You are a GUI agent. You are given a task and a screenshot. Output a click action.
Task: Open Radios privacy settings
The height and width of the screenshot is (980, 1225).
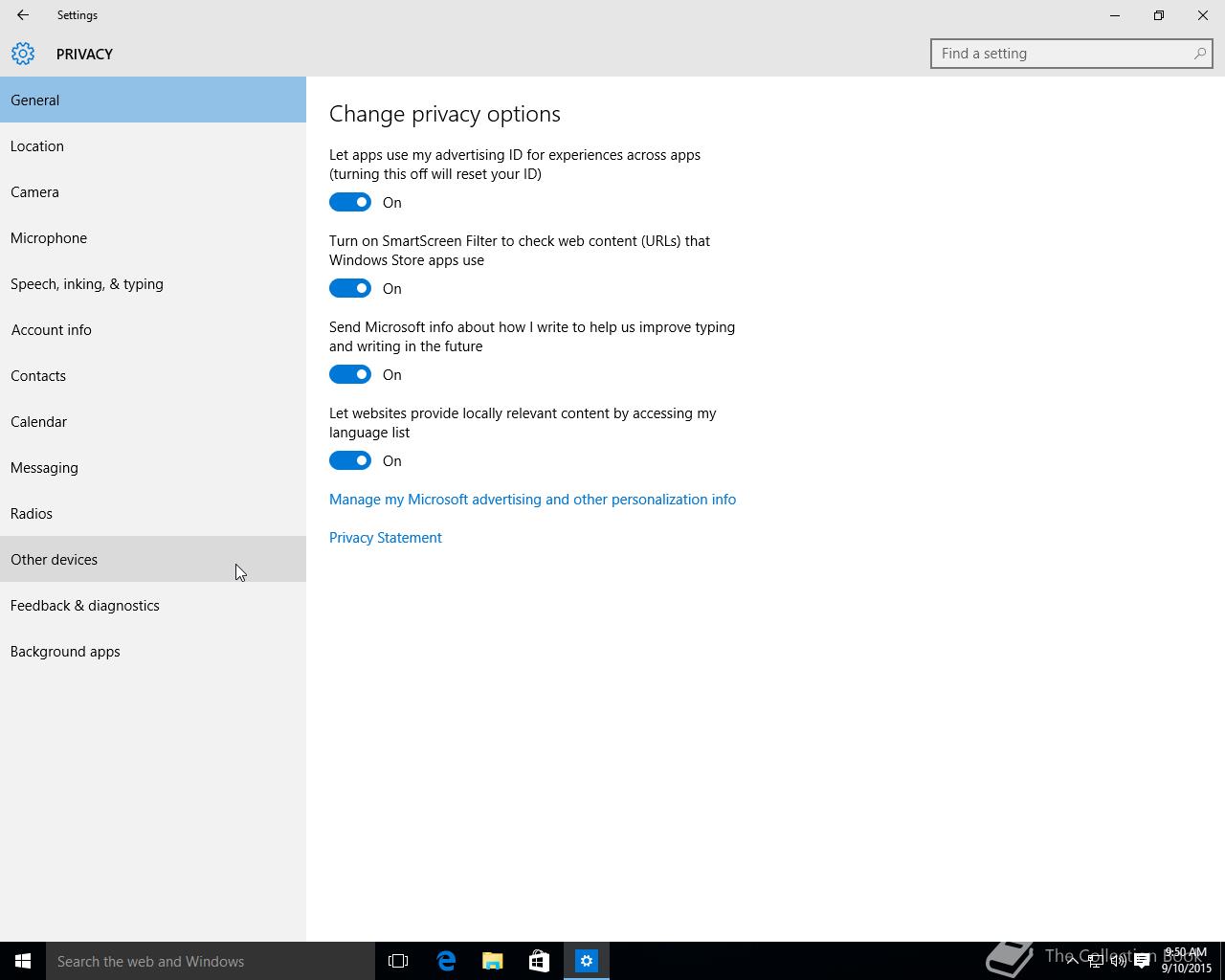pyautogui.click(x=153, y=513)
